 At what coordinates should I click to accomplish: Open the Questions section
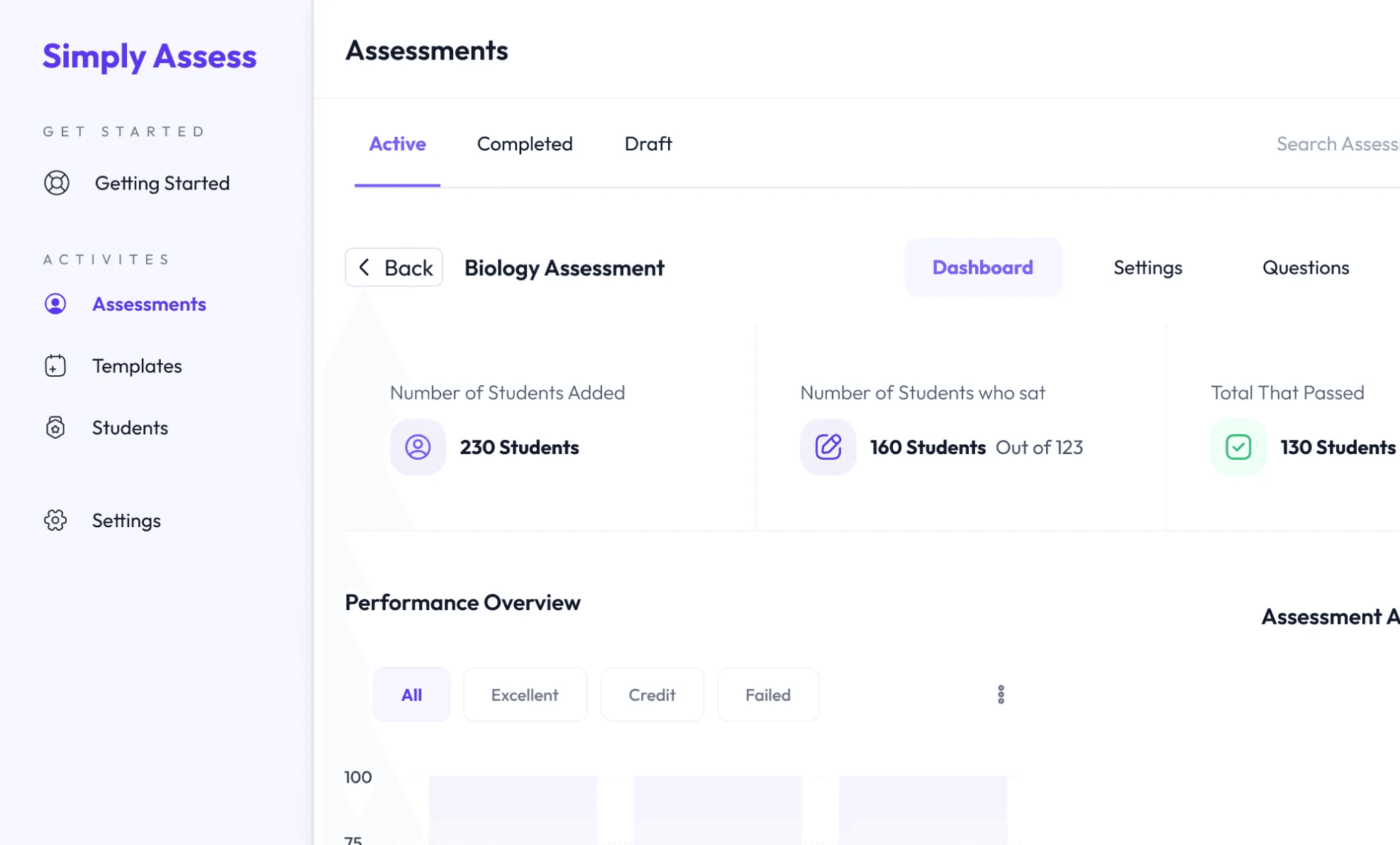point(1305,267)
